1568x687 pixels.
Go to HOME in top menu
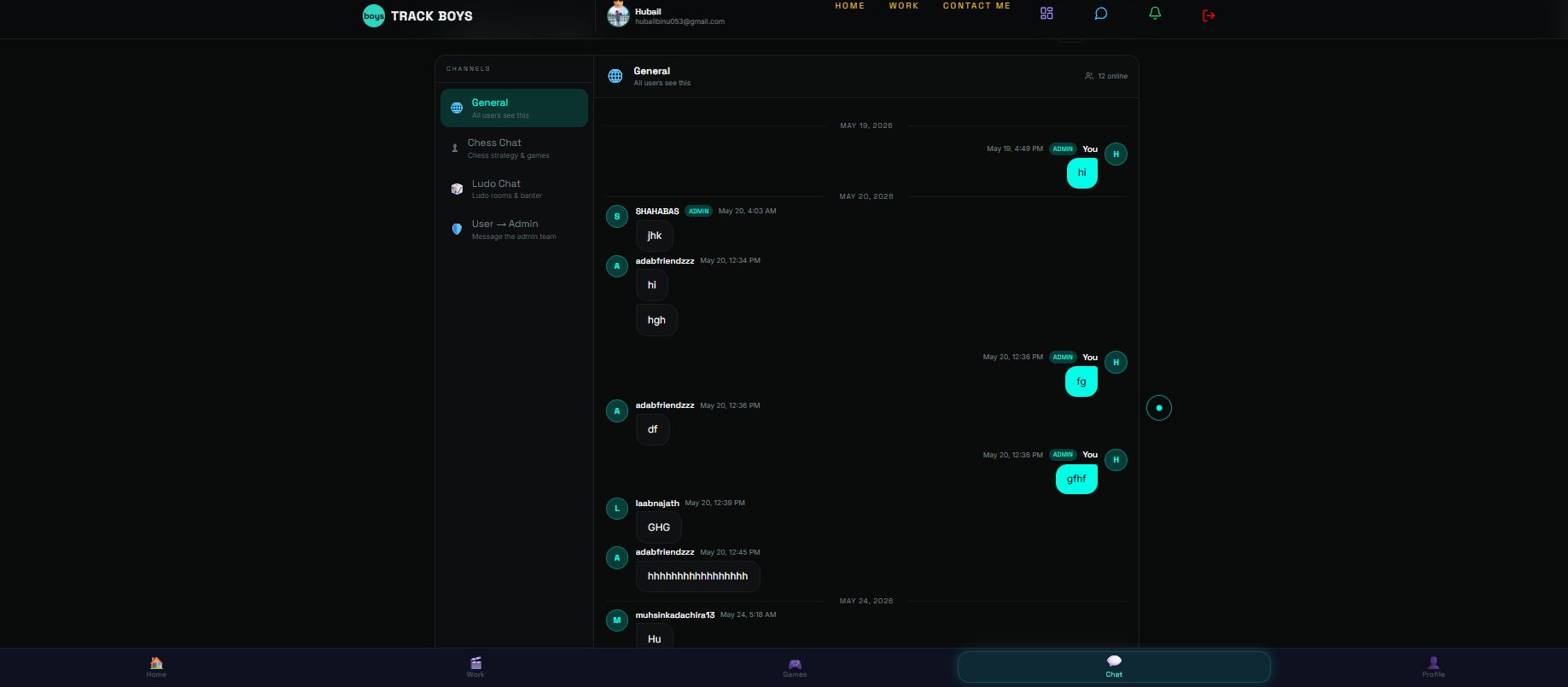[x=849, y=6]
